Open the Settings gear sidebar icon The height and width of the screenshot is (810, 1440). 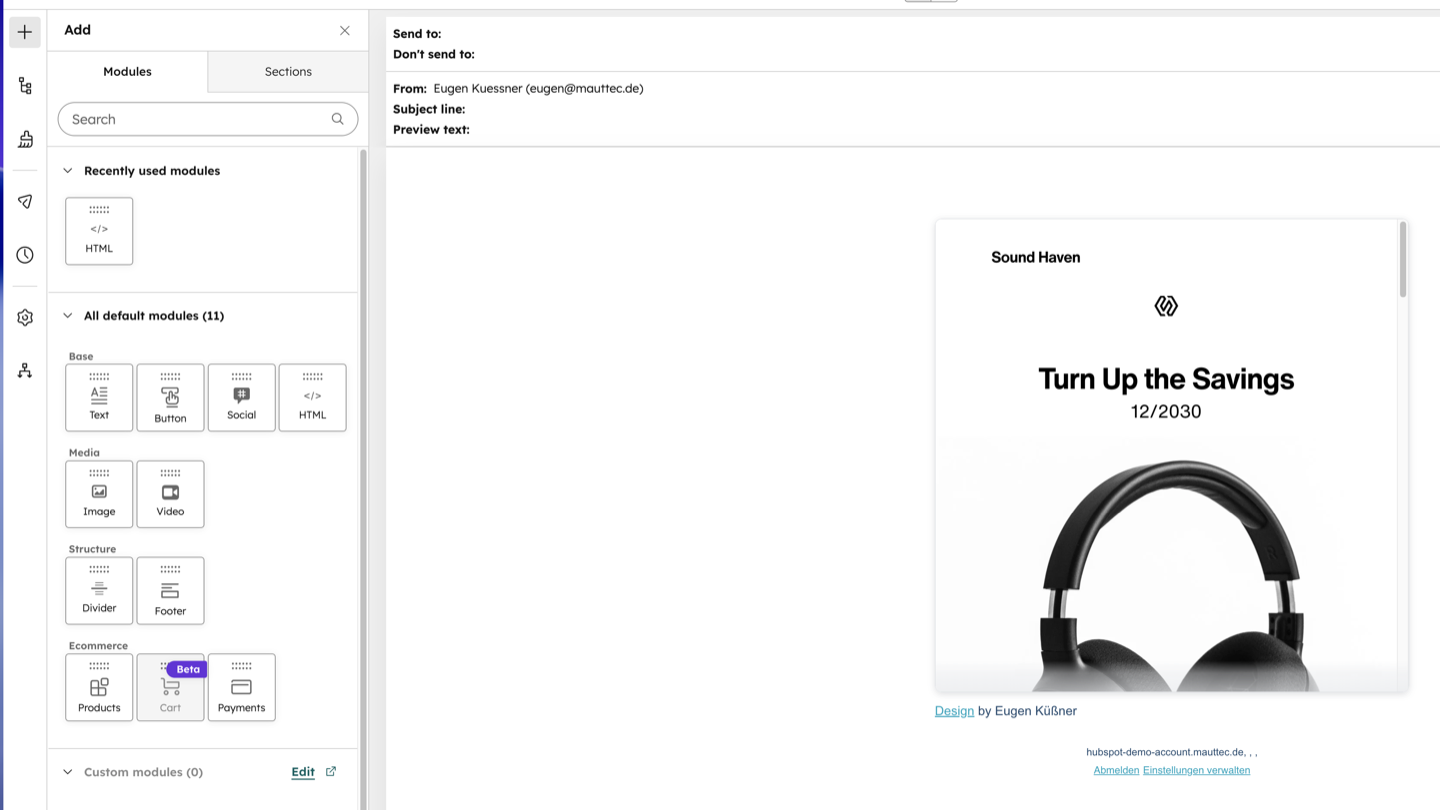tap(24, 317)
